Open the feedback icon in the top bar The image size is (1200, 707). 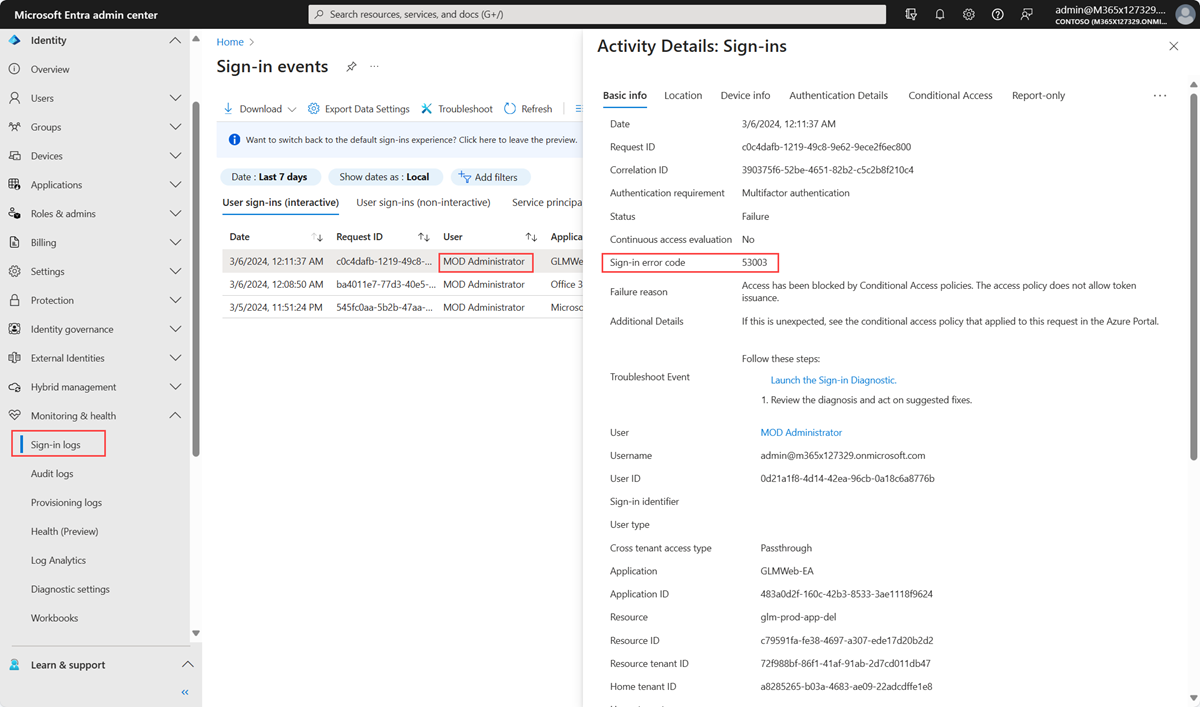(1024, 14)
